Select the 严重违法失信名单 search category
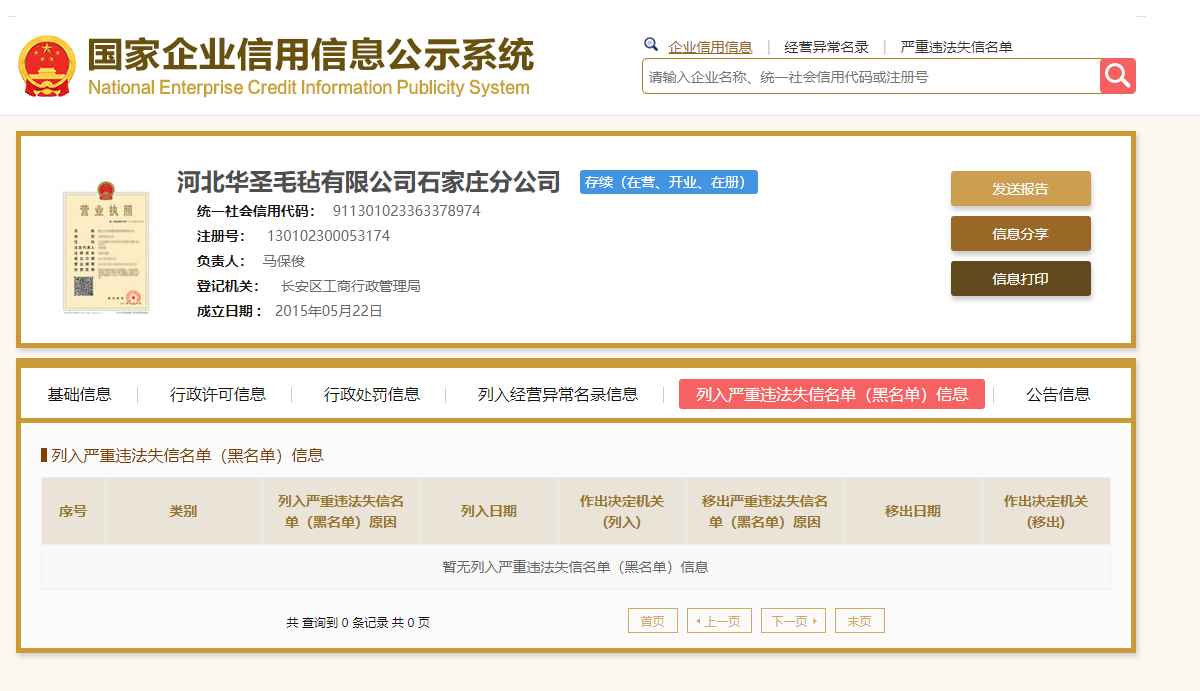This screenshot has width=1200, height=691. (956, 47)
